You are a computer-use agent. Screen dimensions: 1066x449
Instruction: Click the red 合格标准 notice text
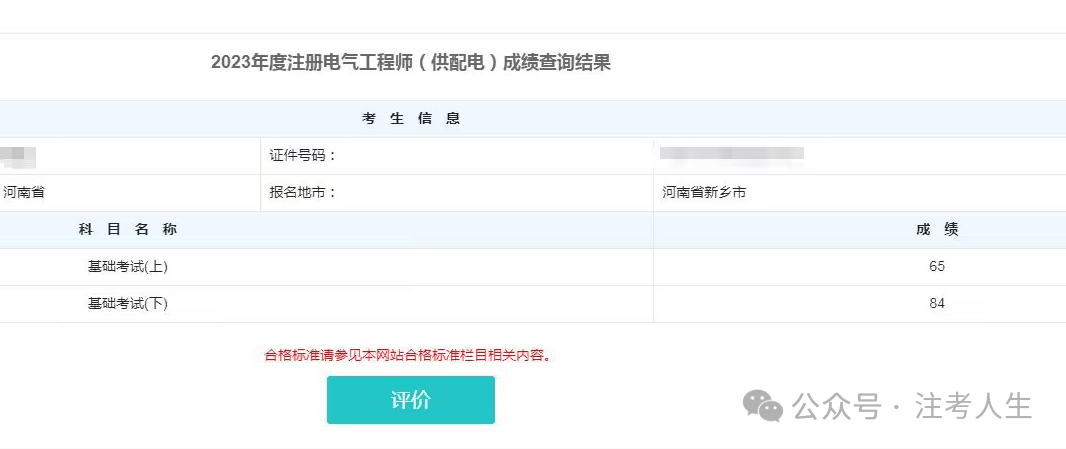[x=408, y=355]
